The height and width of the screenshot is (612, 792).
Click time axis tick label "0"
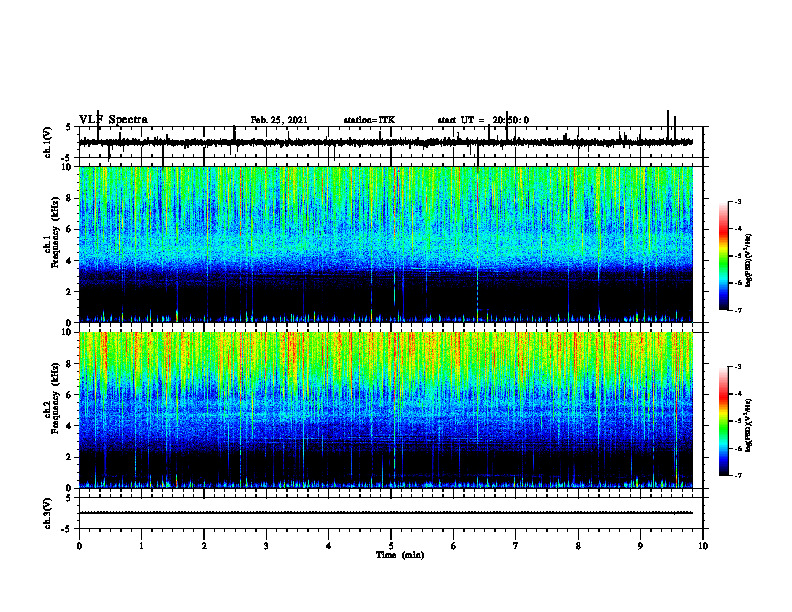pos(79,546)
